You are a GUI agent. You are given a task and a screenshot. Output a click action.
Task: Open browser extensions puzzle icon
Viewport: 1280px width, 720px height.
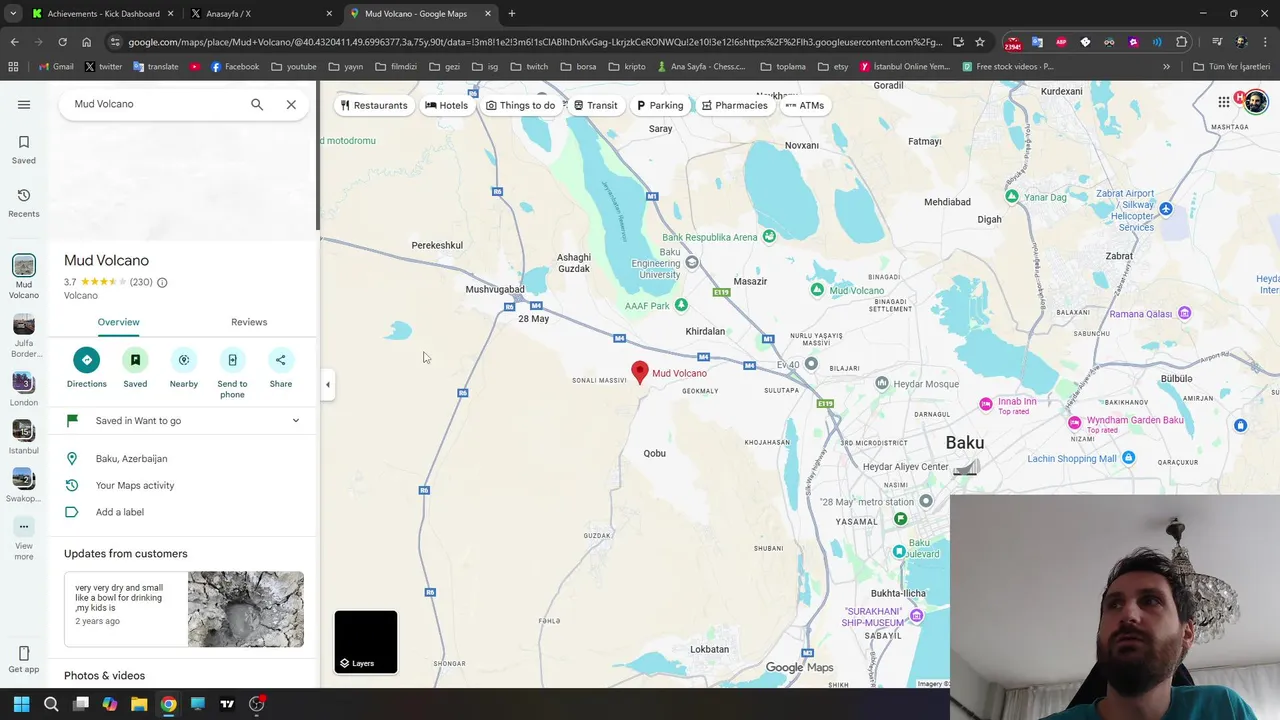pos(1182,42)
